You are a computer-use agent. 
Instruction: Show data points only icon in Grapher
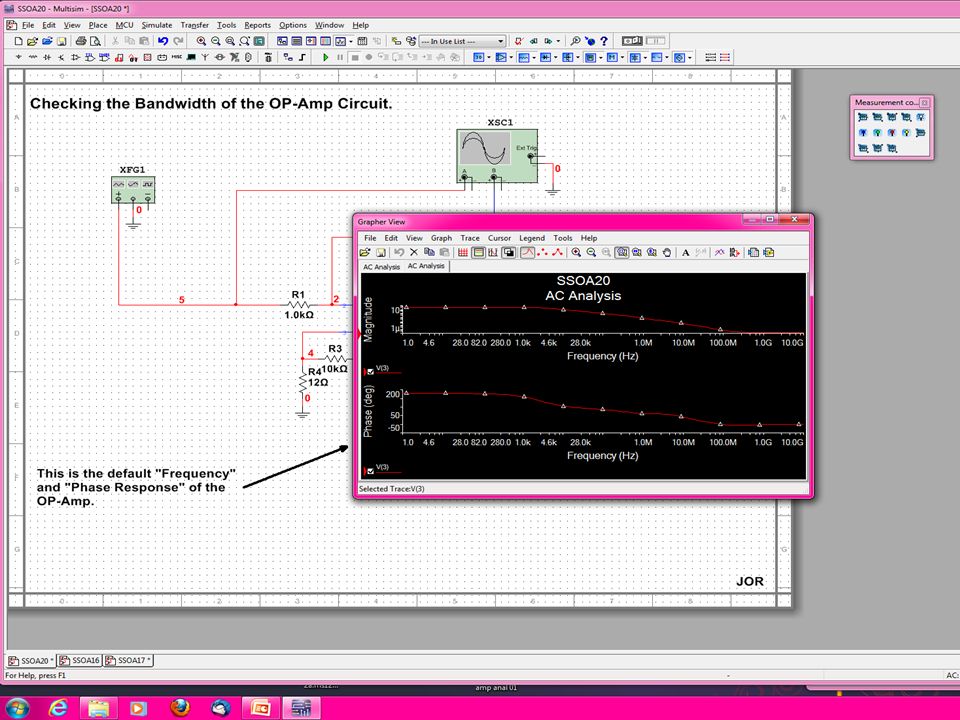[x=542, y=252]
